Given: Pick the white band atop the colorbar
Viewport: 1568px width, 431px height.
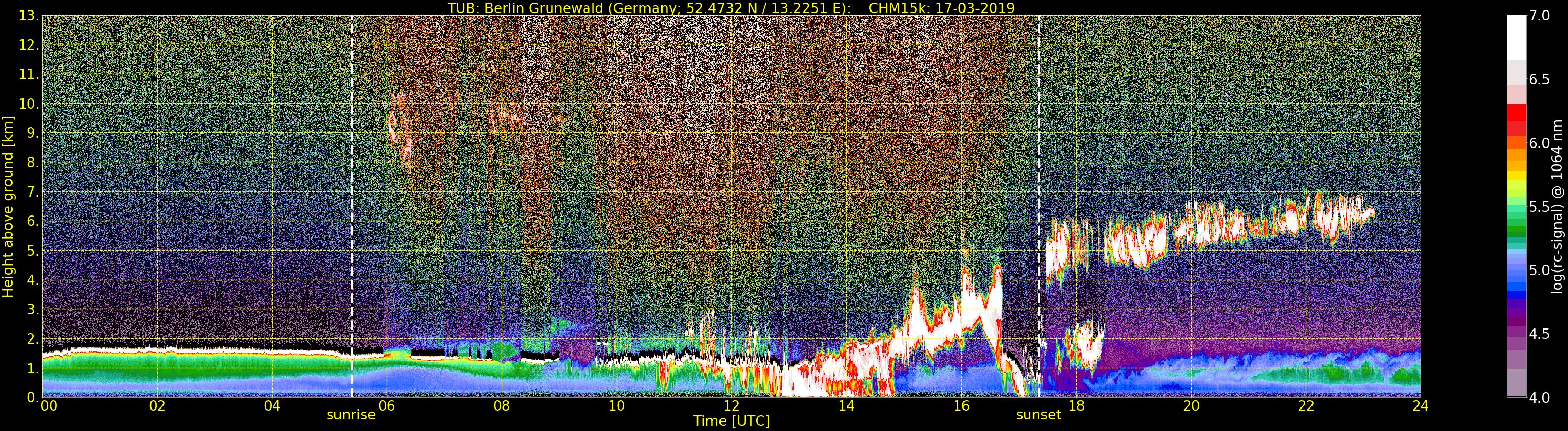Looking at the screenshot, I should tap(1516, 38).
